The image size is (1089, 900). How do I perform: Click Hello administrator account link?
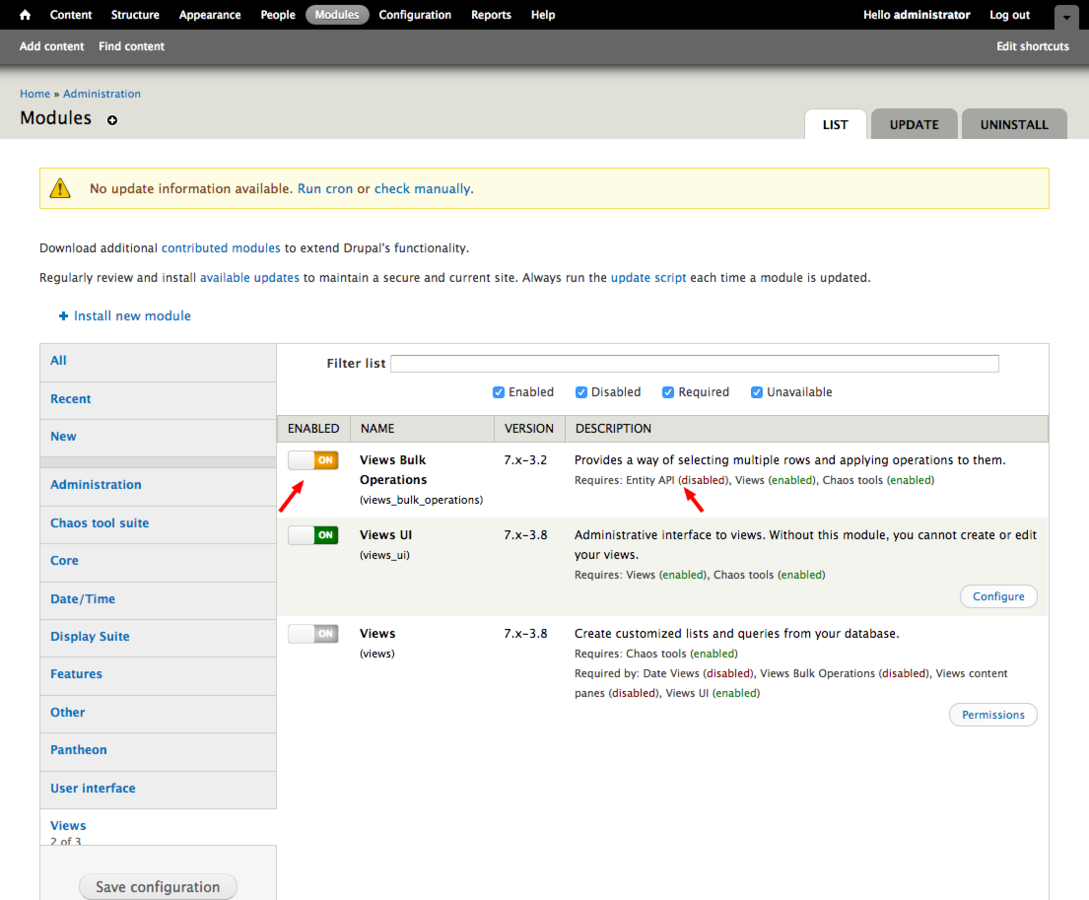pyautogui.click(x=916, y=15)
